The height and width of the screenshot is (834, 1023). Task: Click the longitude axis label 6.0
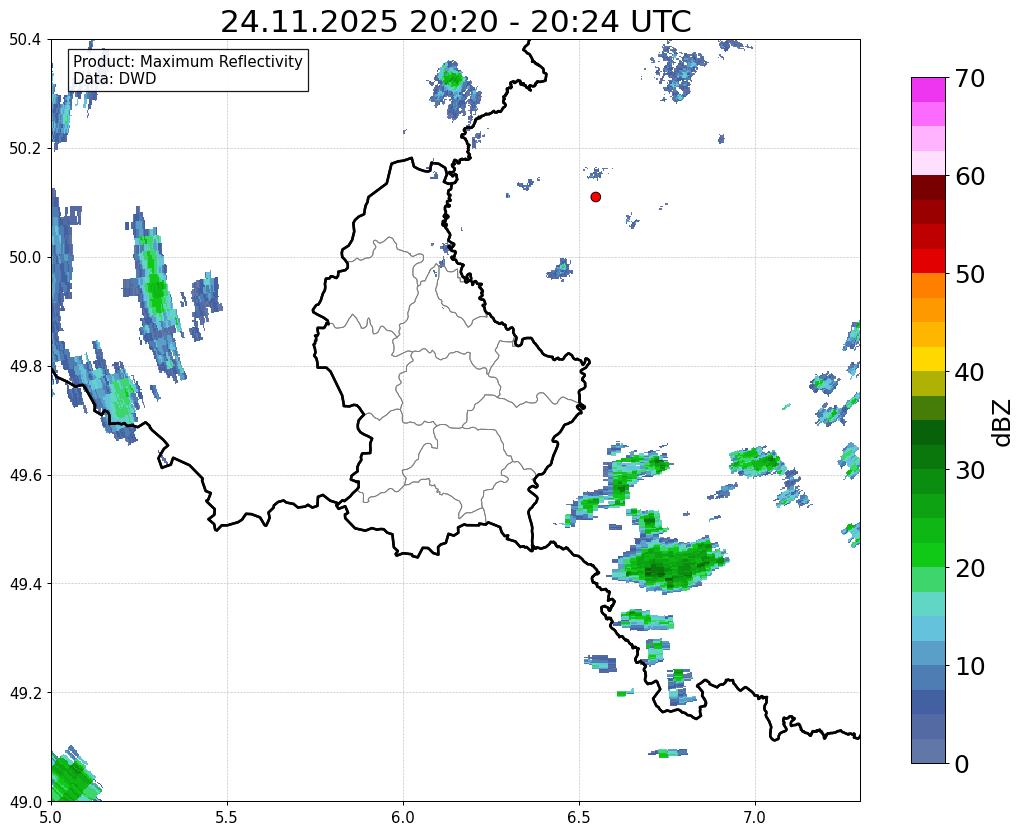(403, 817)
